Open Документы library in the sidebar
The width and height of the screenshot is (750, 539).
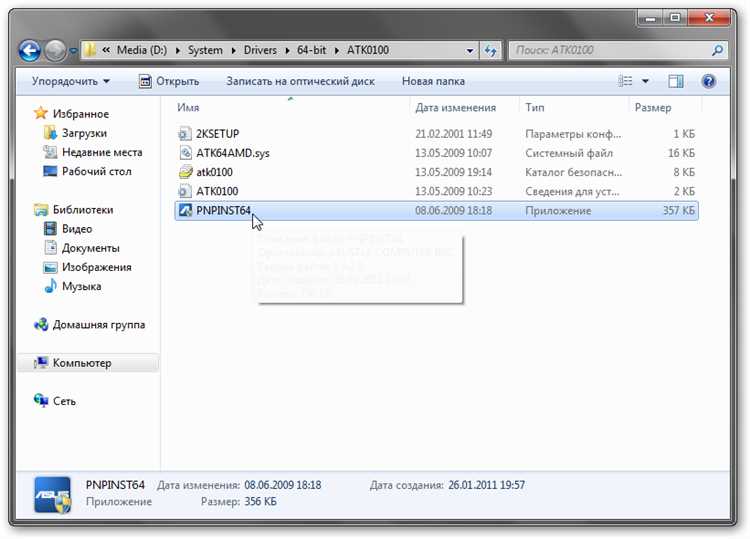(90, 248)
